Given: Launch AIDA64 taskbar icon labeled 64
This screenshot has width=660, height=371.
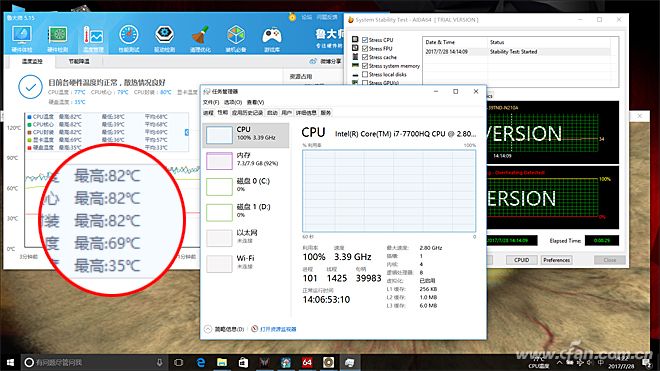Looking at the screenshot, I should tap(307, 362).
